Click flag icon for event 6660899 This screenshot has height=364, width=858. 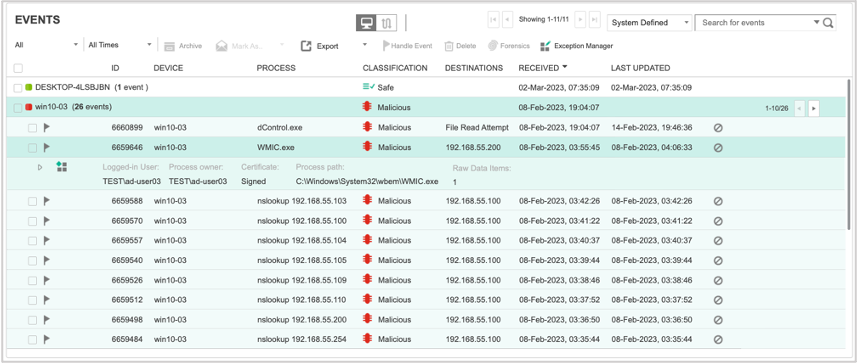[x=47, y=128]
